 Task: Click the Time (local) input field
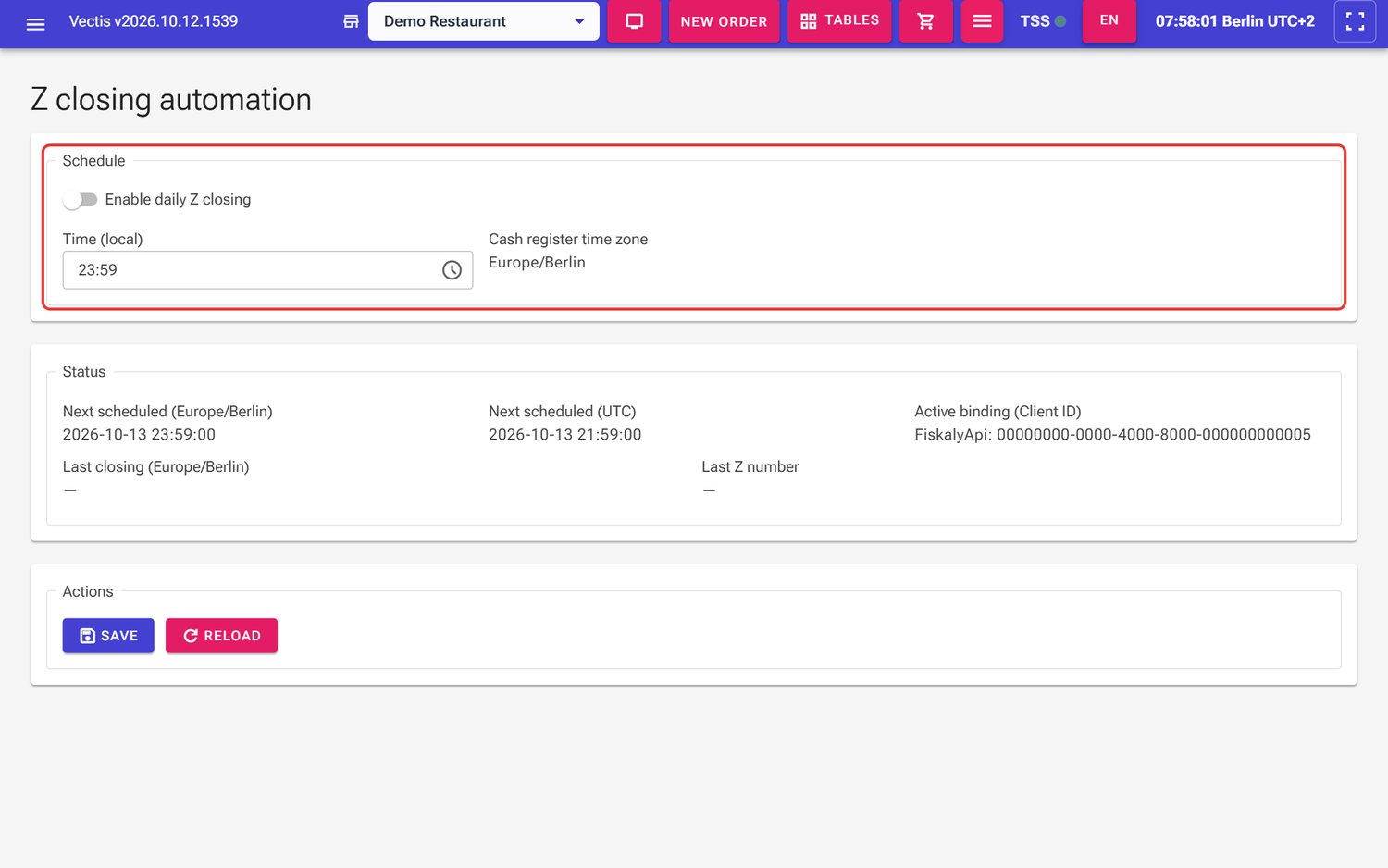267,270
